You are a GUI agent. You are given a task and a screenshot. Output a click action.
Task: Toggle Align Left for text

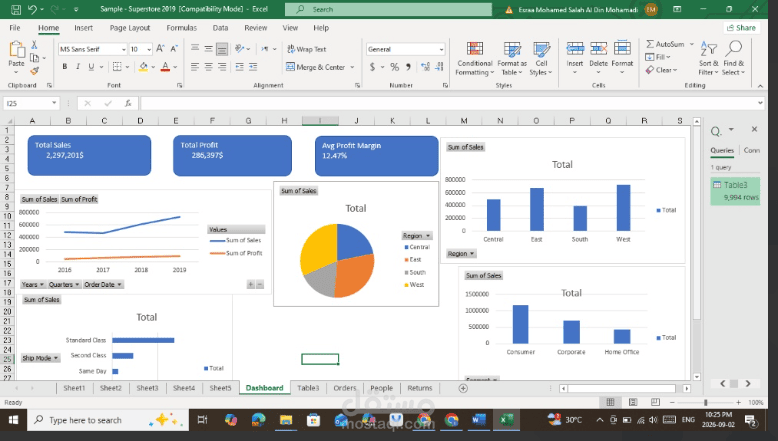coord(194,66)
